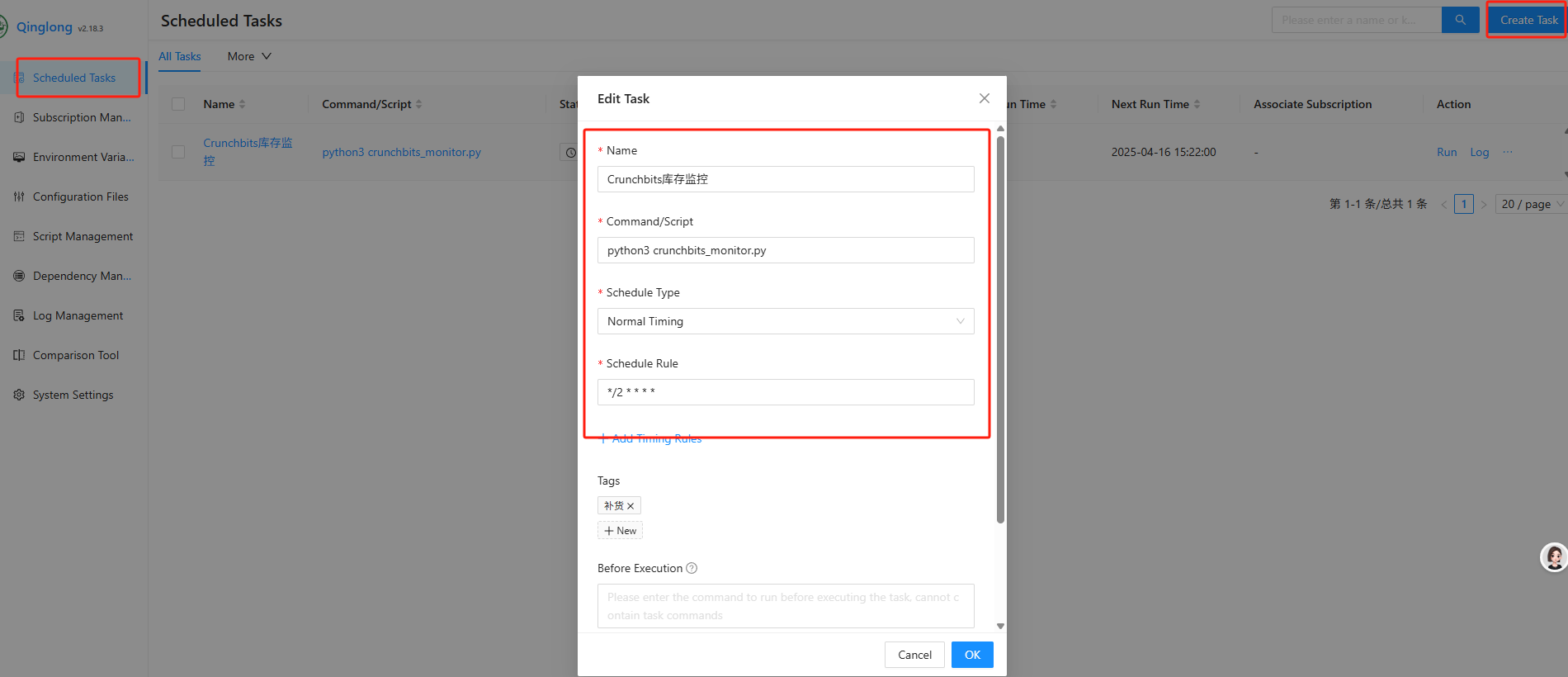Open the Script Management page
This screenshot has width=1568, height=677.
83,236
